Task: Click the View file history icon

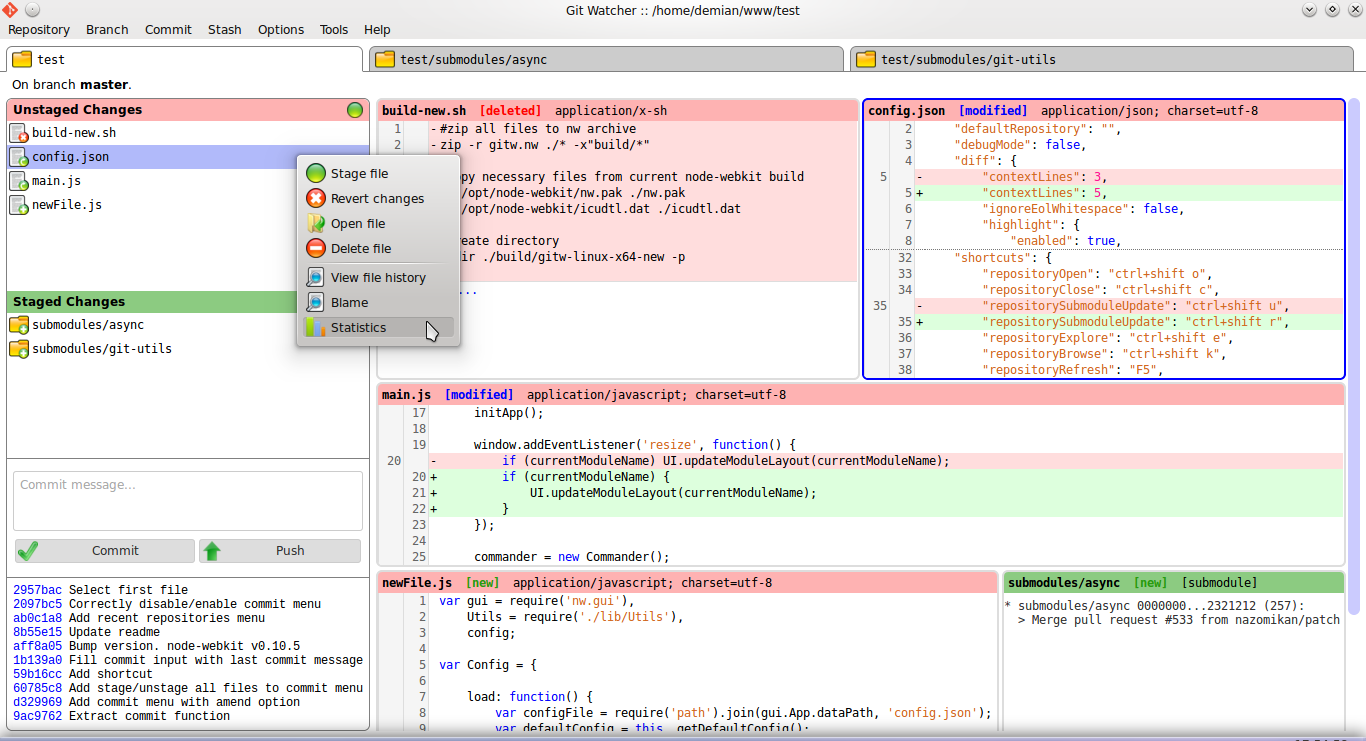Action: (316, 278)
